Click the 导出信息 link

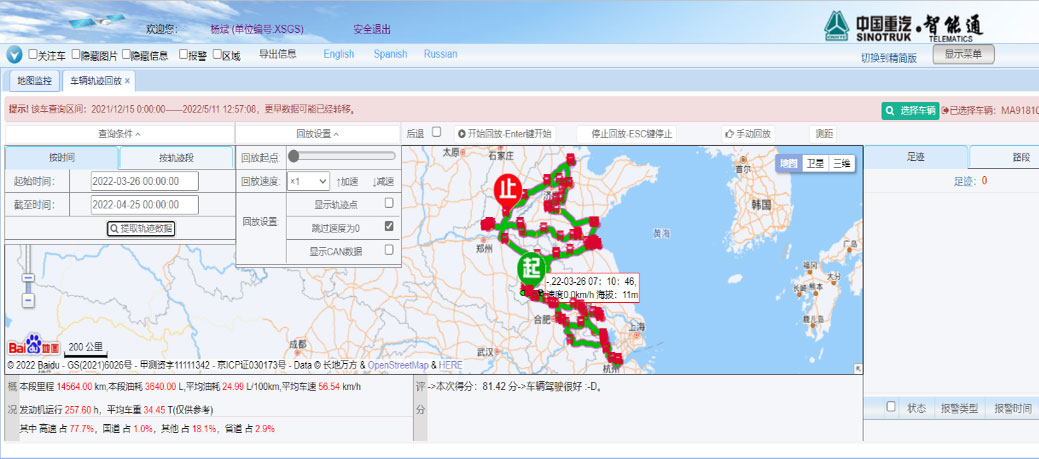(278, 54)
